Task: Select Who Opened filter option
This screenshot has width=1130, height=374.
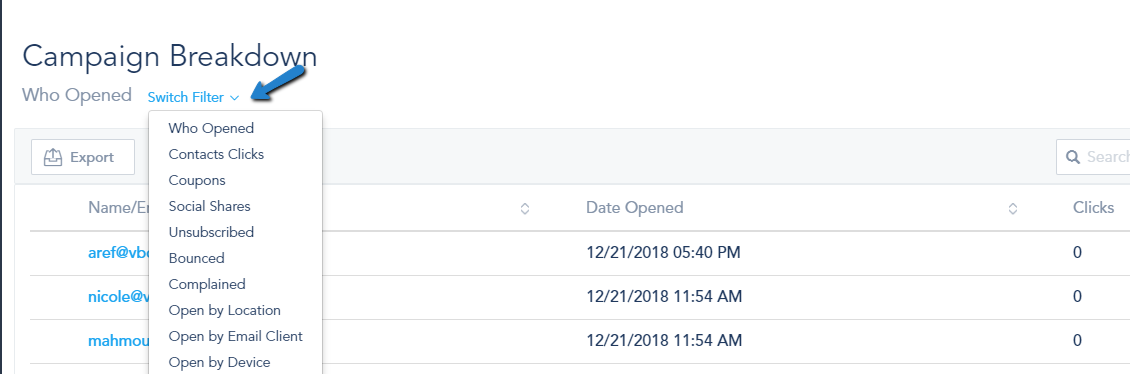Action: pyautogui.click(x=211, y=128)
